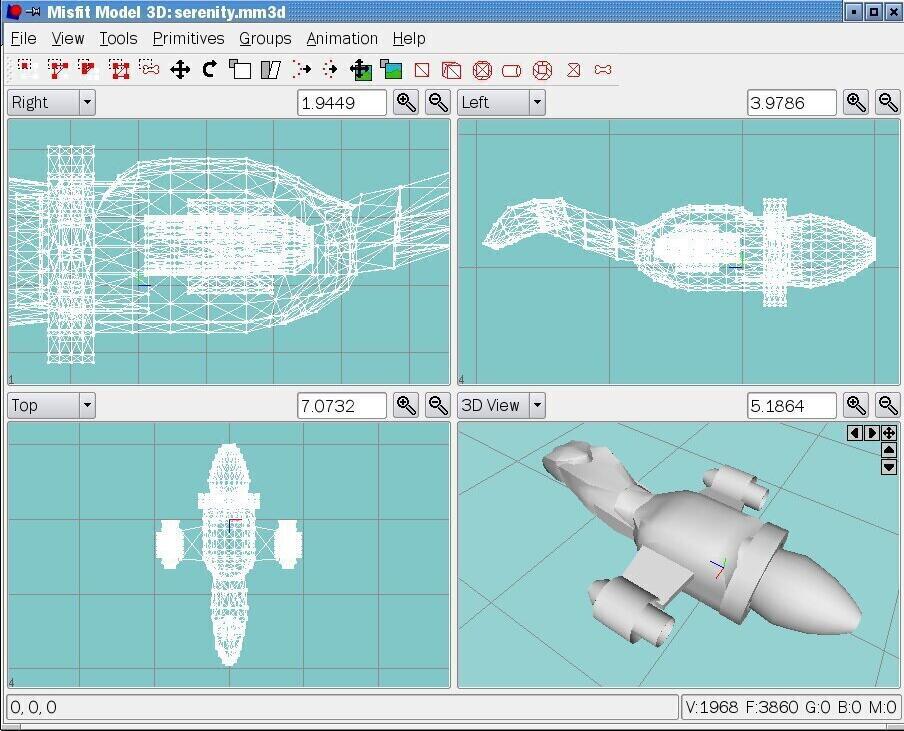
Task: Open the Primitives menu
Action: 188,38
